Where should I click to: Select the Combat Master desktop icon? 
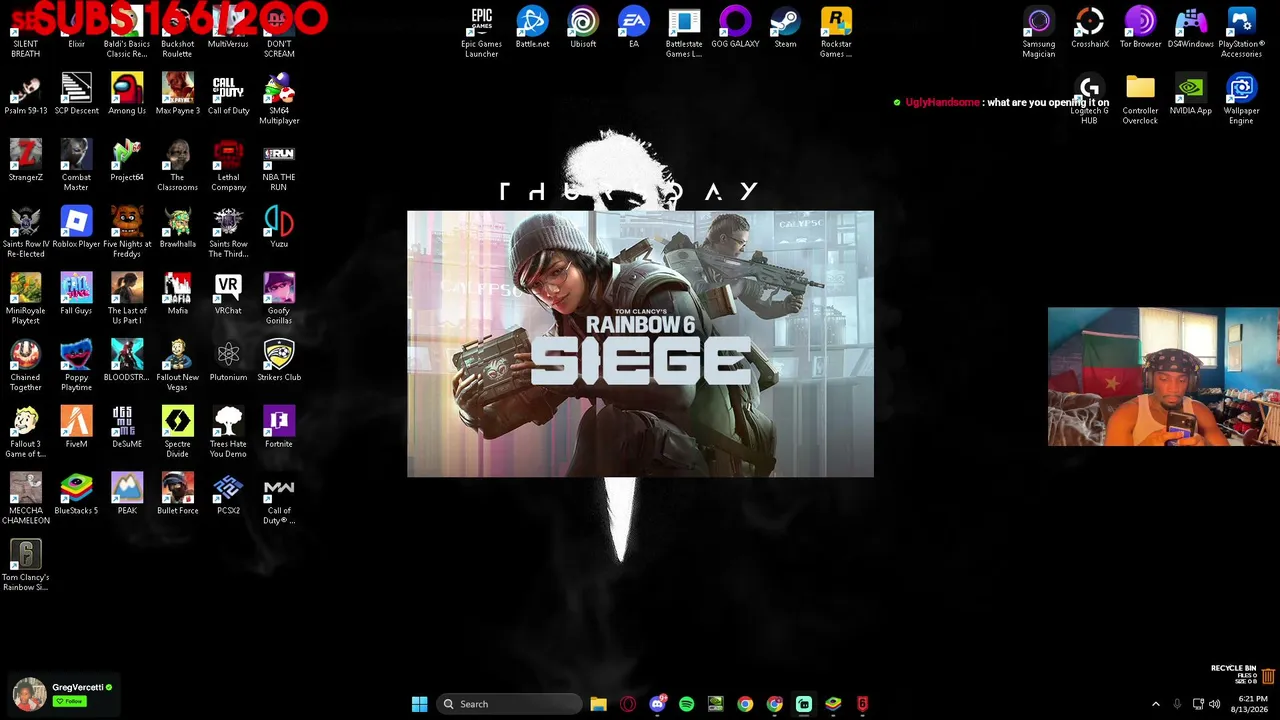(x=76, y=166)
